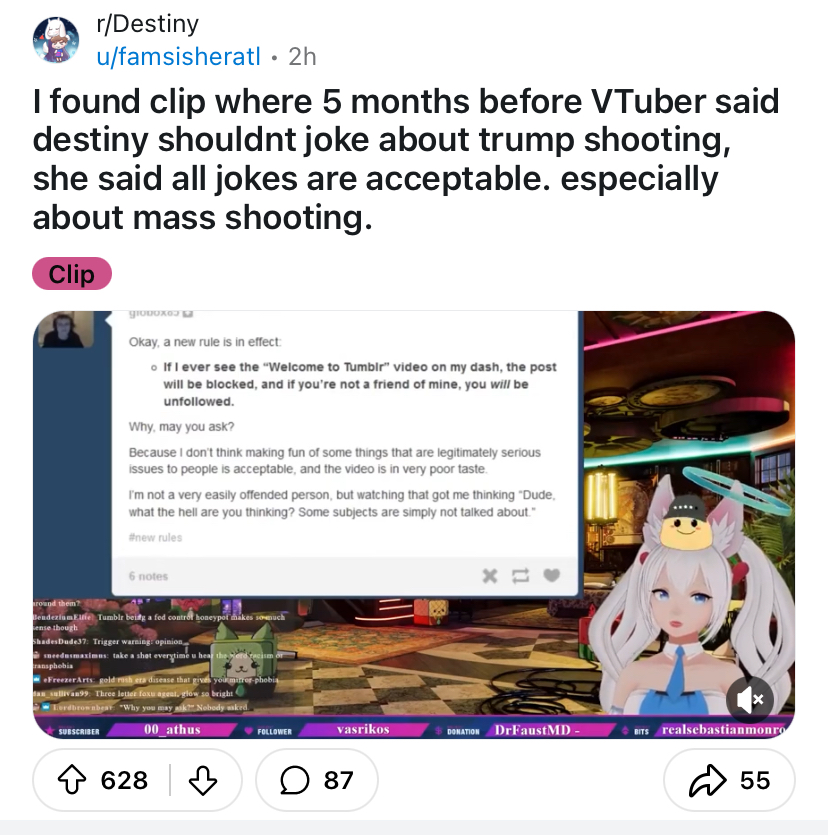Open u/famsisheratl user profile
The width and height of the screenshot is (828, 835).
click(x=178, y=56)
